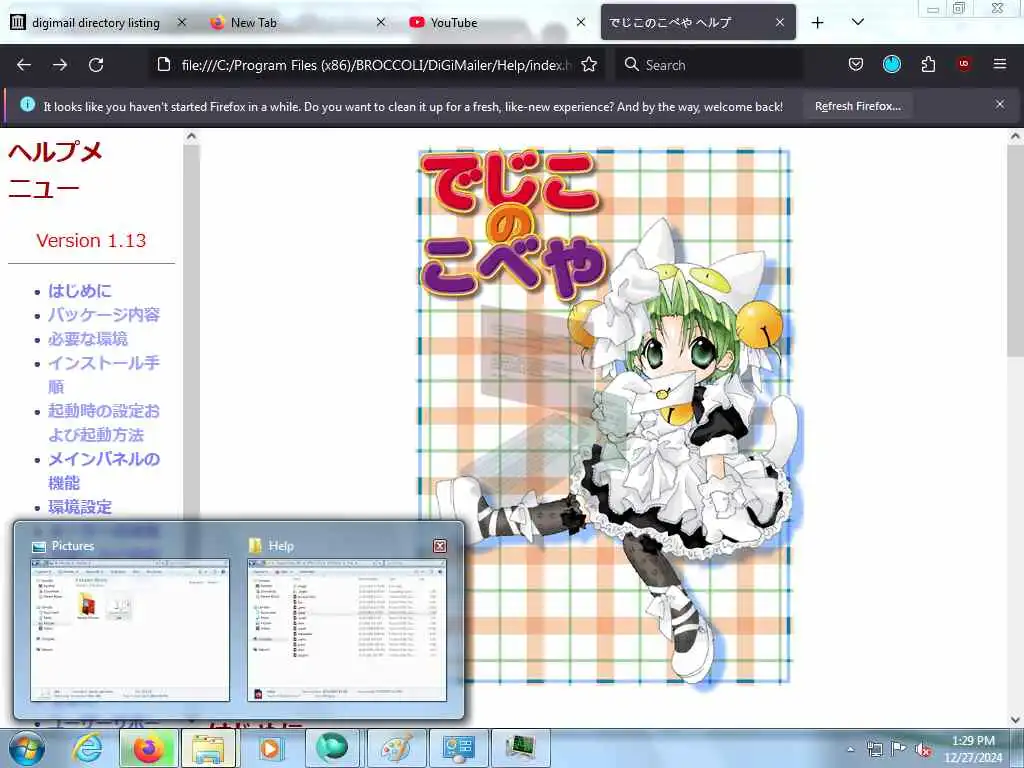
Task: Show hidden tray icons arrow
Action: 850,749
